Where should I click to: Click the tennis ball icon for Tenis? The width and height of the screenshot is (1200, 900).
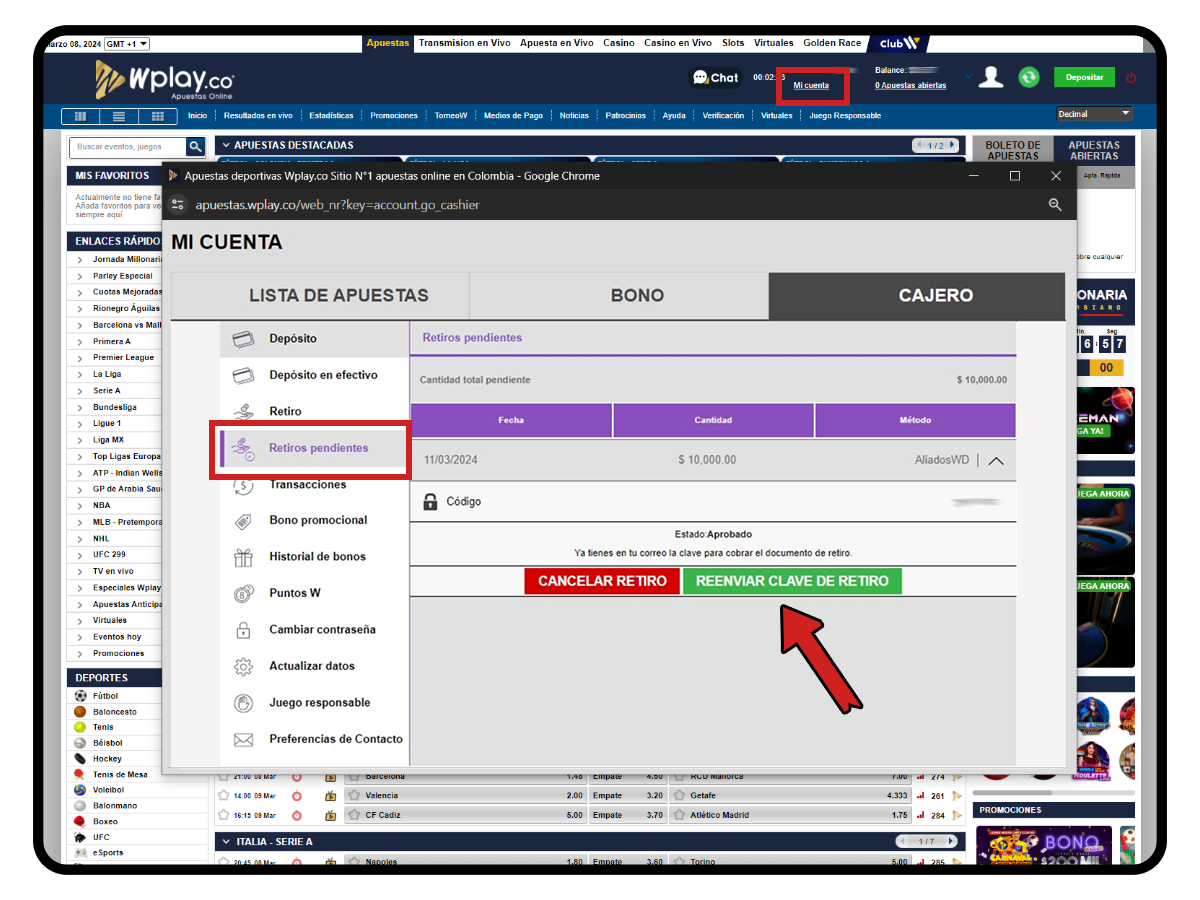[x=80, y=727]
